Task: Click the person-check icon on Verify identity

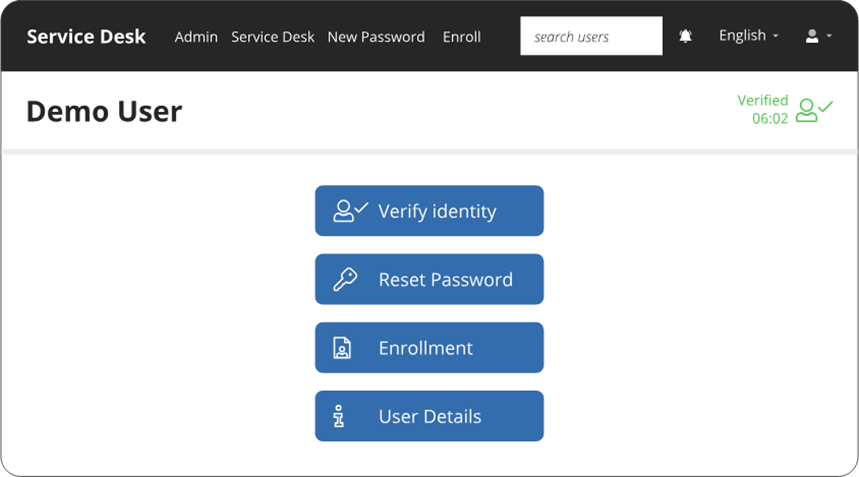Action: (x=349, y=211)
